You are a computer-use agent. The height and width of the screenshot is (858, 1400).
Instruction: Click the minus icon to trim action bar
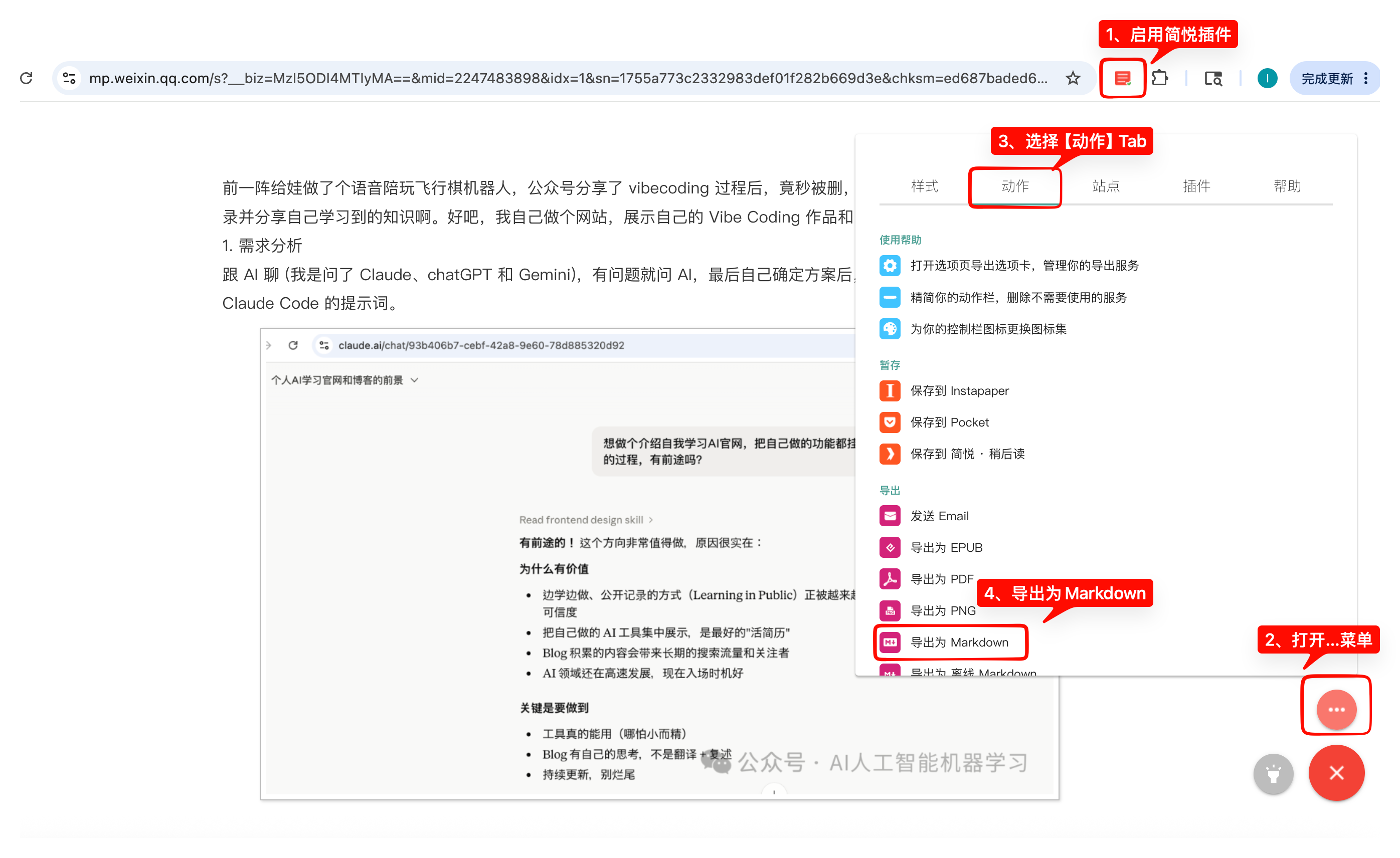(890, 297)
